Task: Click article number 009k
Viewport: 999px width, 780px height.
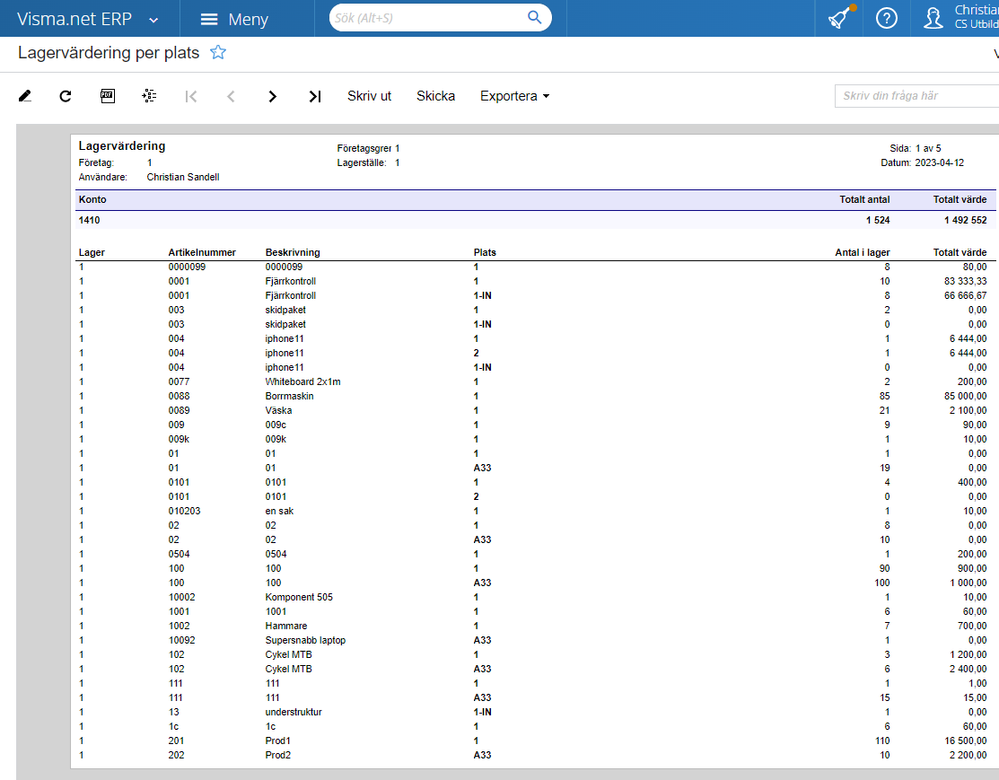Action: tap(178, 439)
